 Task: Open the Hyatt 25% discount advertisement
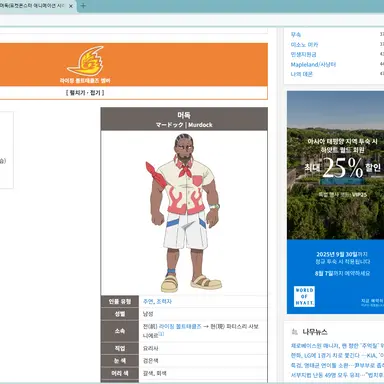pos(335,202)
